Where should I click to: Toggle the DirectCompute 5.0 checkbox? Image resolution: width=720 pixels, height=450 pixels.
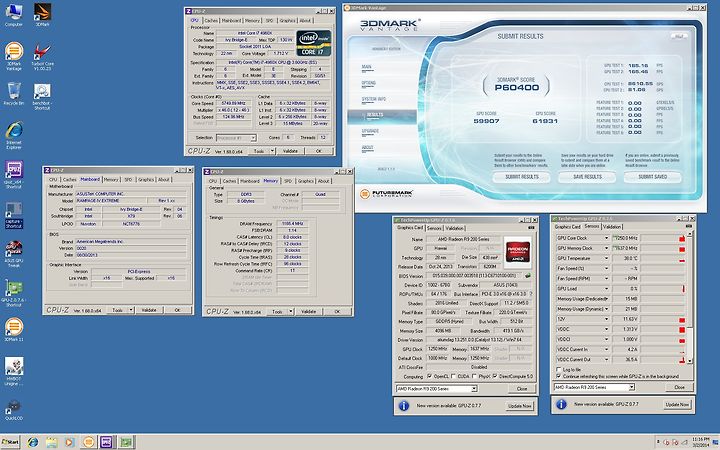click(x=495, y=376)
